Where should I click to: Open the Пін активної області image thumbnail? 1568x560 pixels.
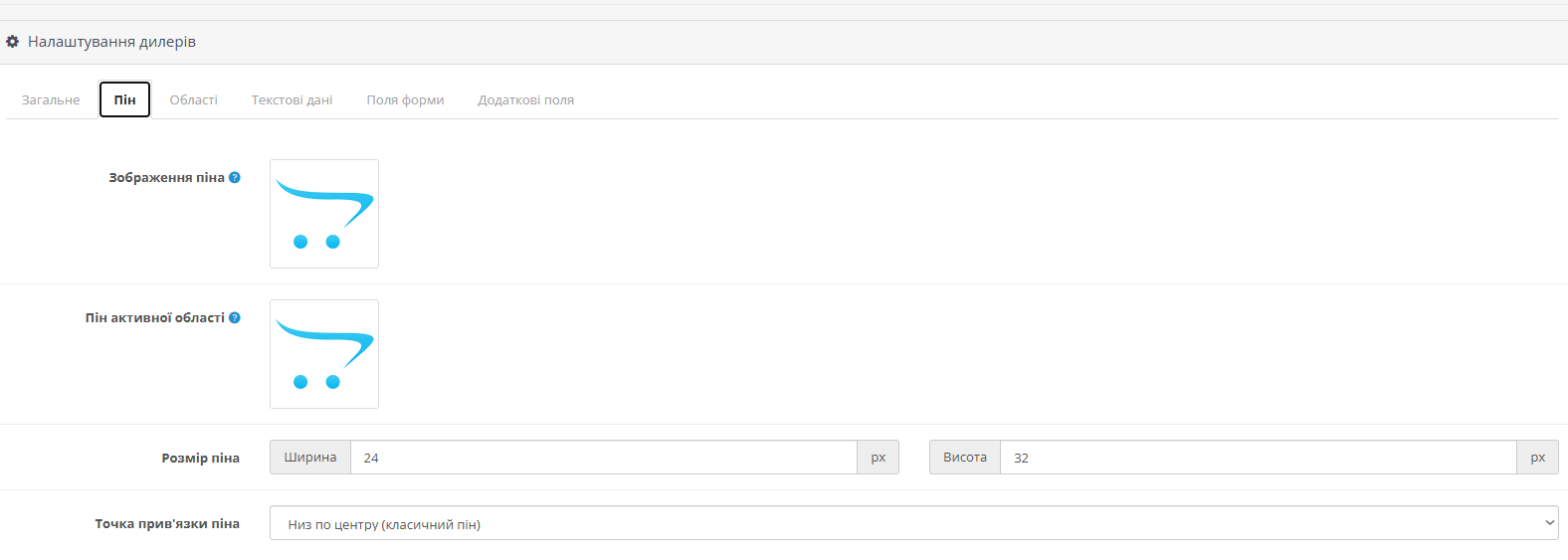pyautogui.click(x=324, y=354)
